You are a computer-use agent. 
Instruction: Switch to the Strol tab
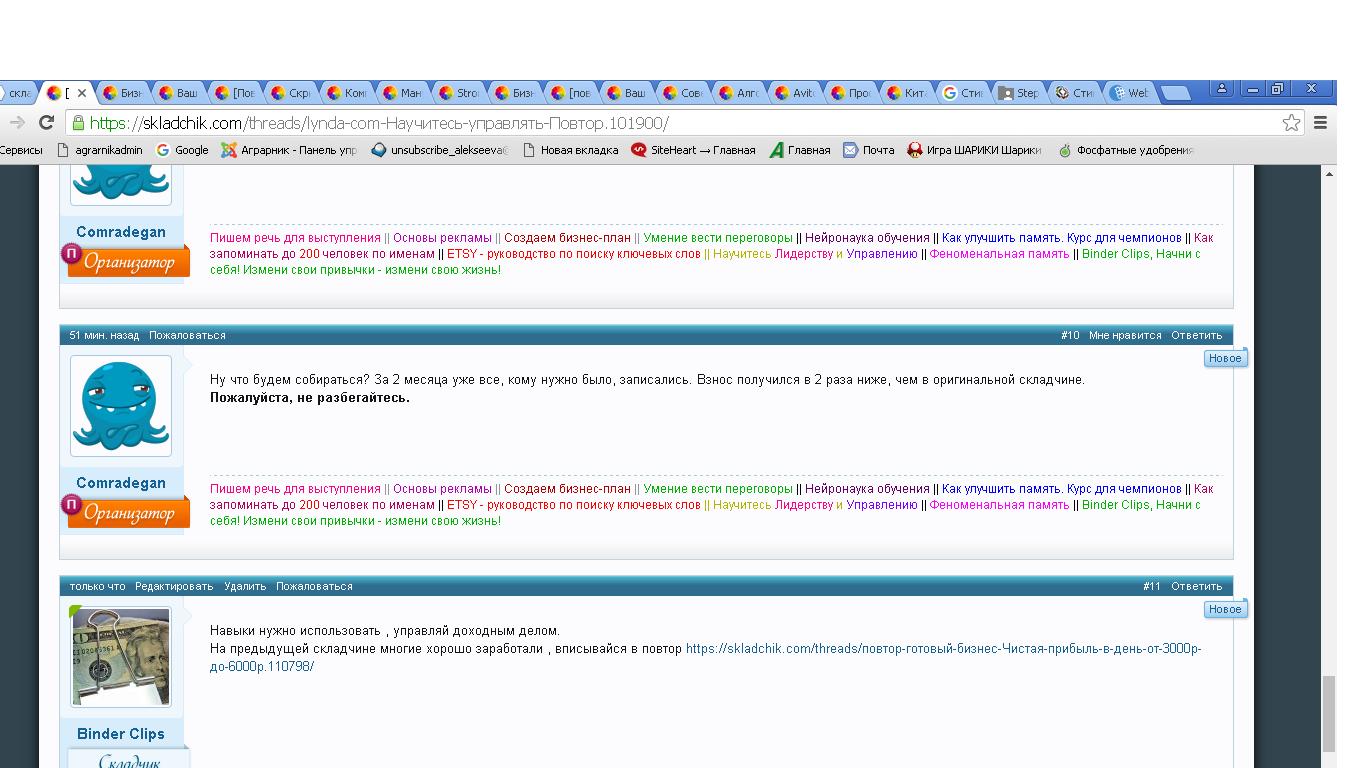point(464,93)
